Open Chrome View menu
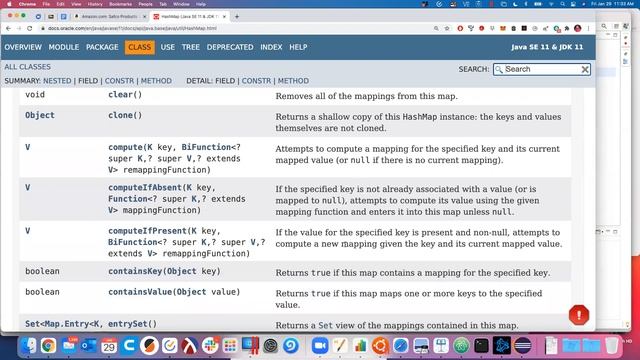This screenshot has height=360, width=640. [76, 4]
